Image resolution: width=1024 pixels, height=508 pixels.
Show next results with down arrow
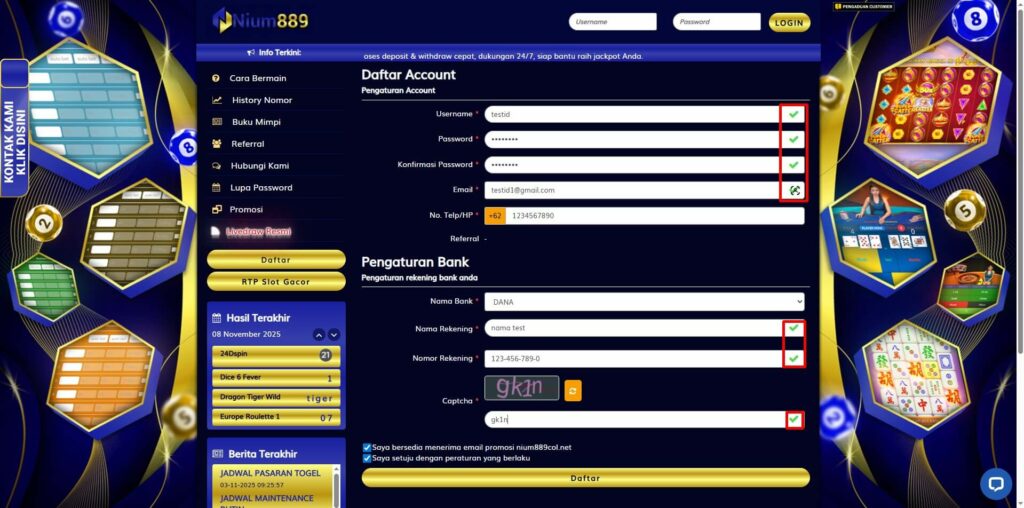coord(334,335)
